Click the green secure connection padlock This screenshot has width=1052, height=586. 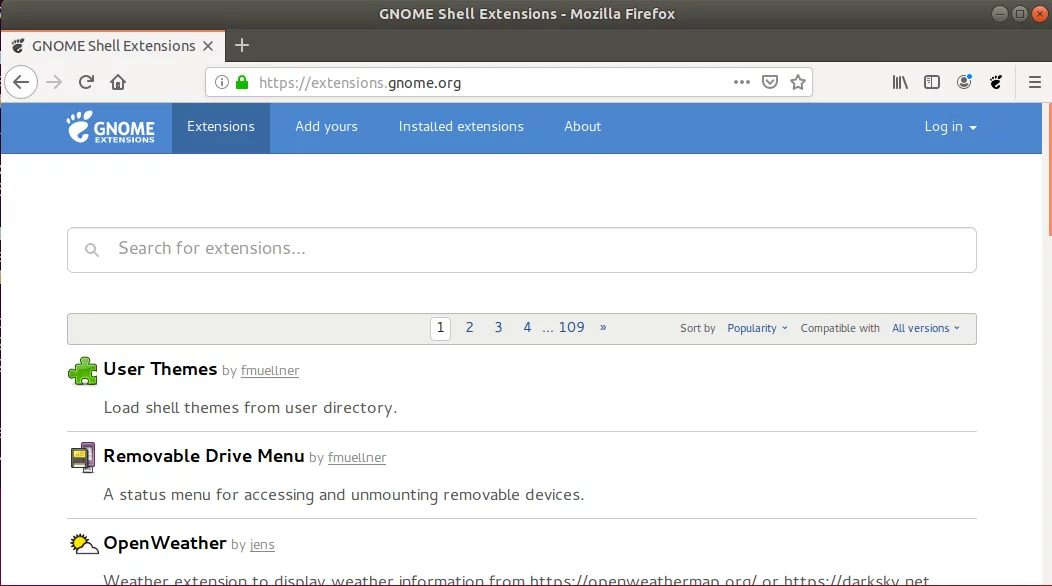tap(242, 83)
